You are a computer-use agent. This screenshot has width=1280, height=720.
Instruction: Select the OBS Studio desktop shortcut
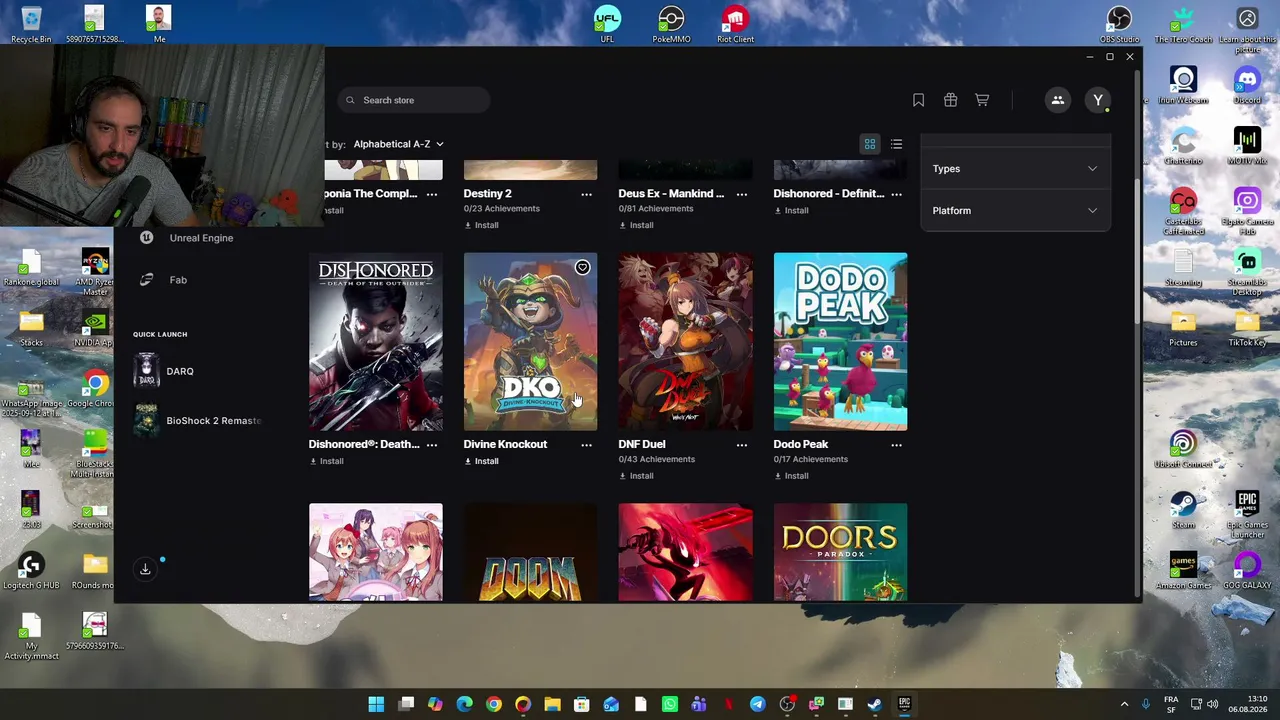tap(1119, 25)
